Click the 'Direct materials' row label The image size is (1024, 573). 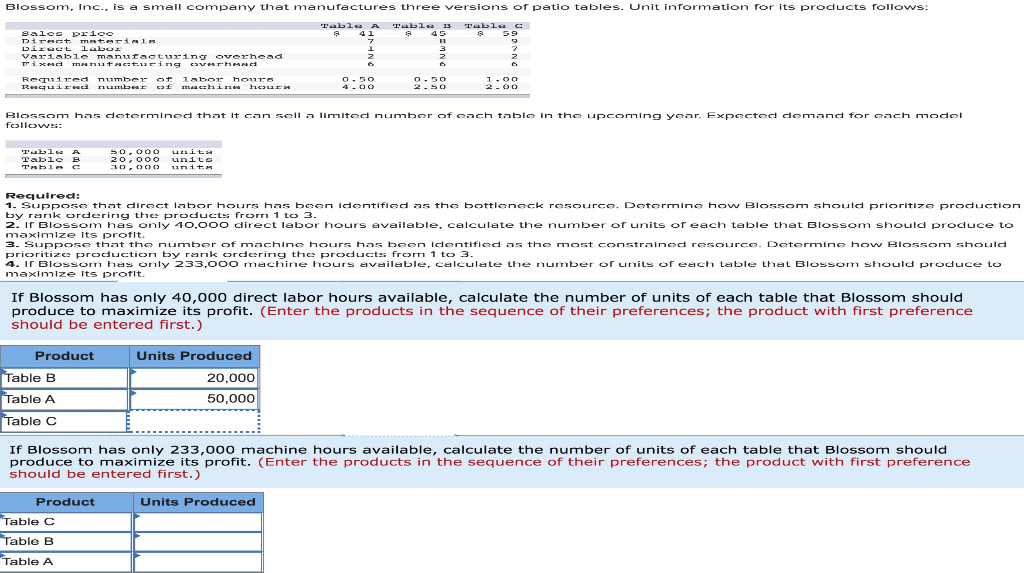click(88, 41)
